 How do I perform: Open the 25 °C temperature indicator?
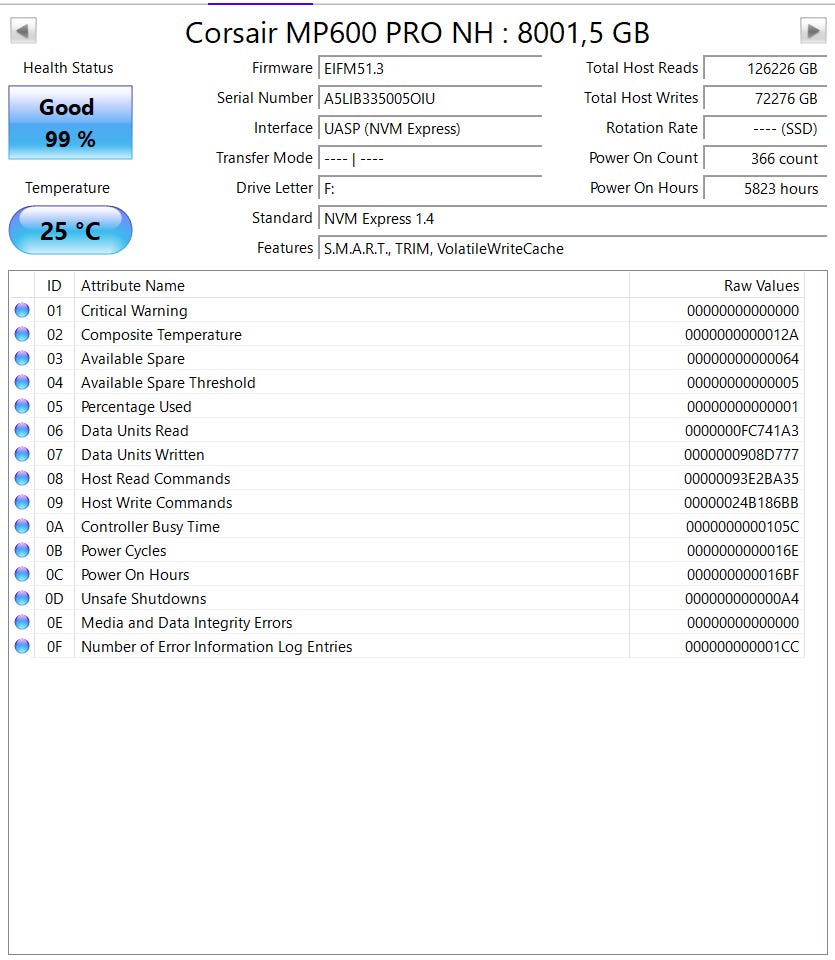(70, 230)
